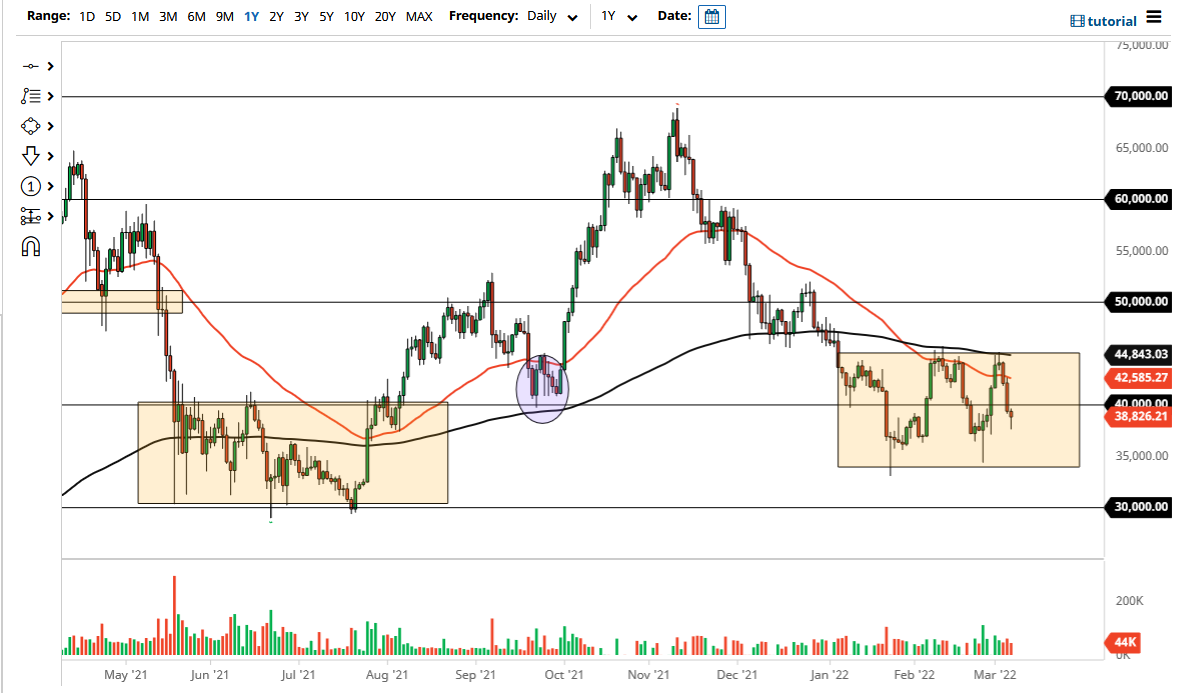
Task: Pick the arrow marker drawing tool
Action: (x=30, y=156)
